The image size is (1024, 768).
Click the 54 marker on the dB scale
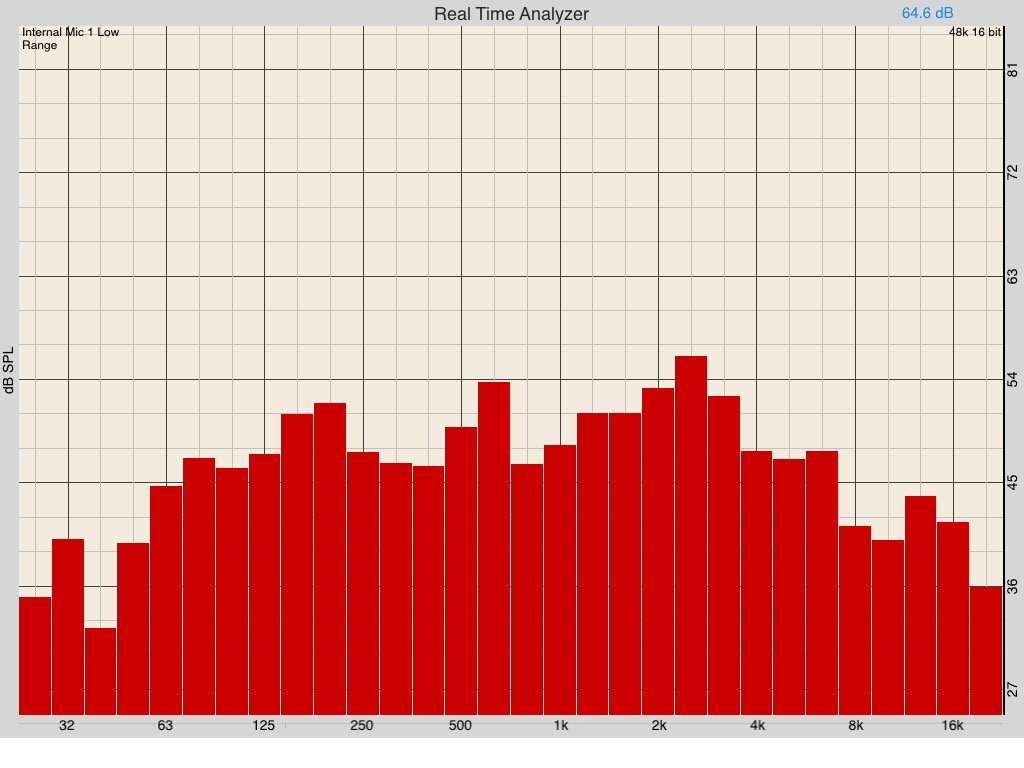pyautogui.click(x=1011, y=379)
